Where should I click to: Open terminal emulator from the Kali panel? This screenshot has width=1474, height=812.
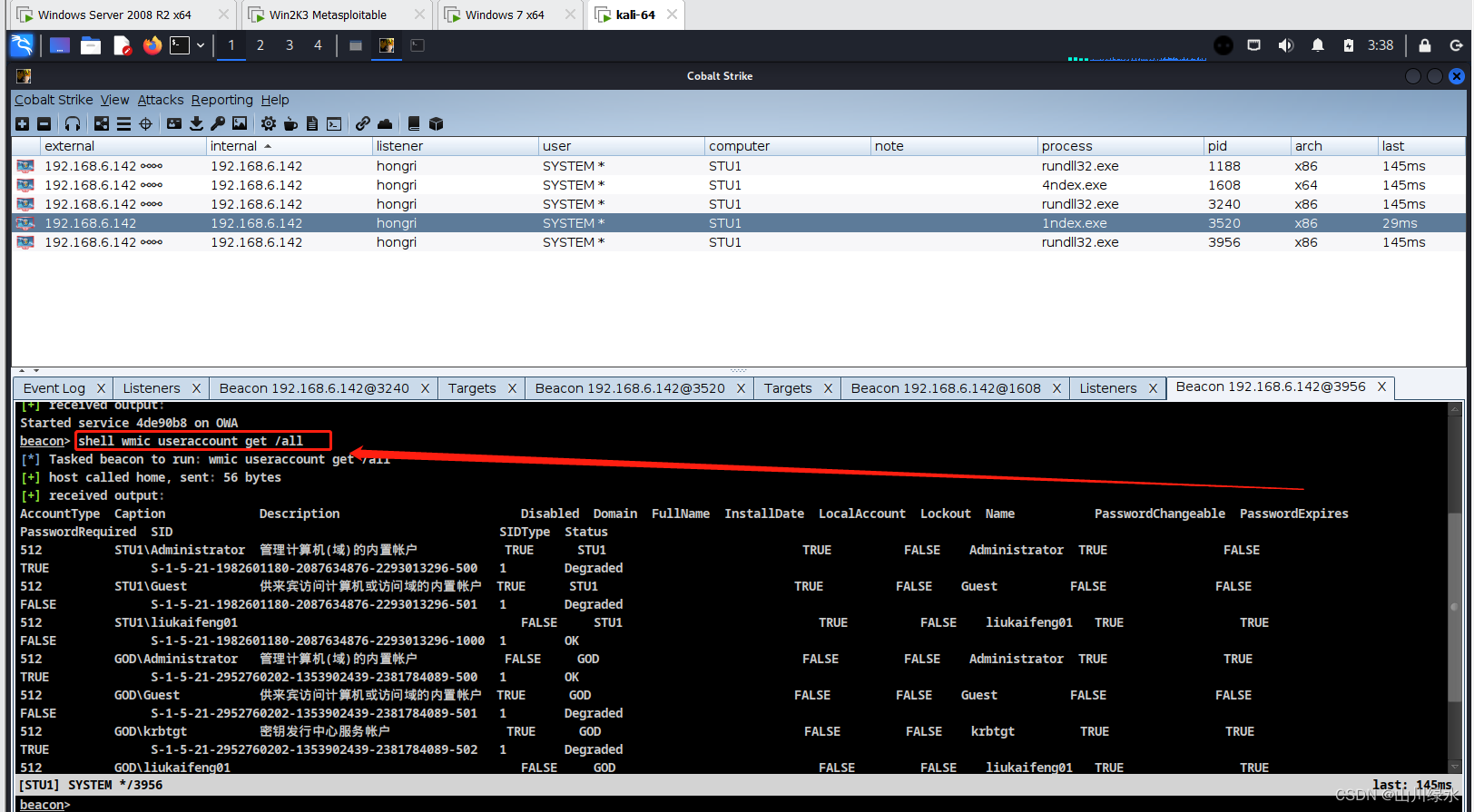180,45
